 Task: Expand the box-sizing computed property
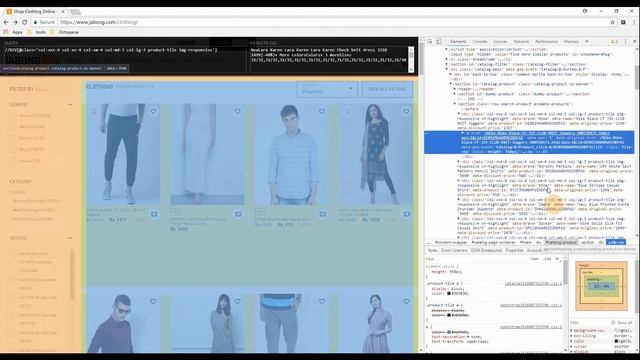pyautogui.click(x=571, y=336)
